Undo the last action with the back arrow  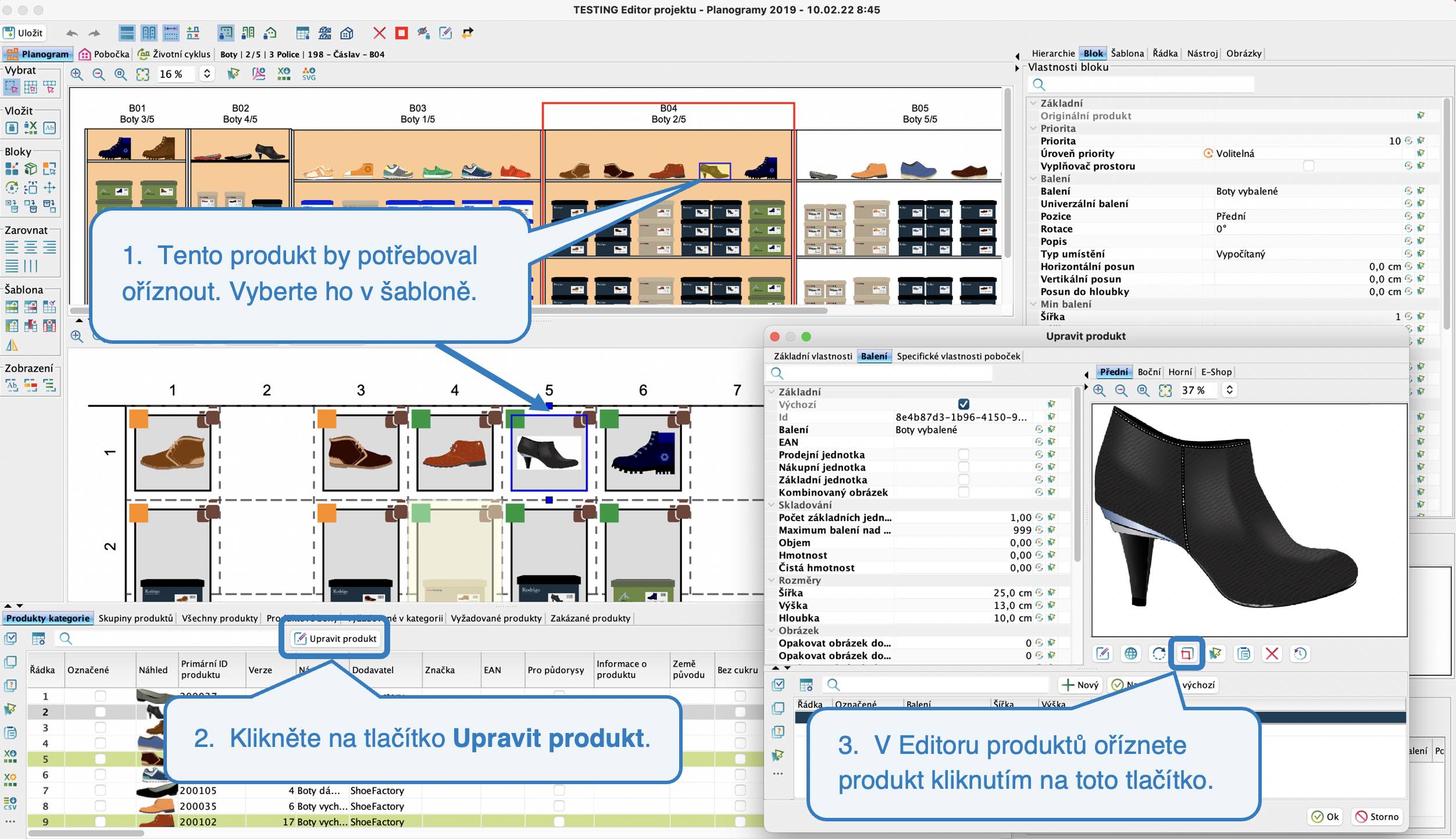pos(72,33)
